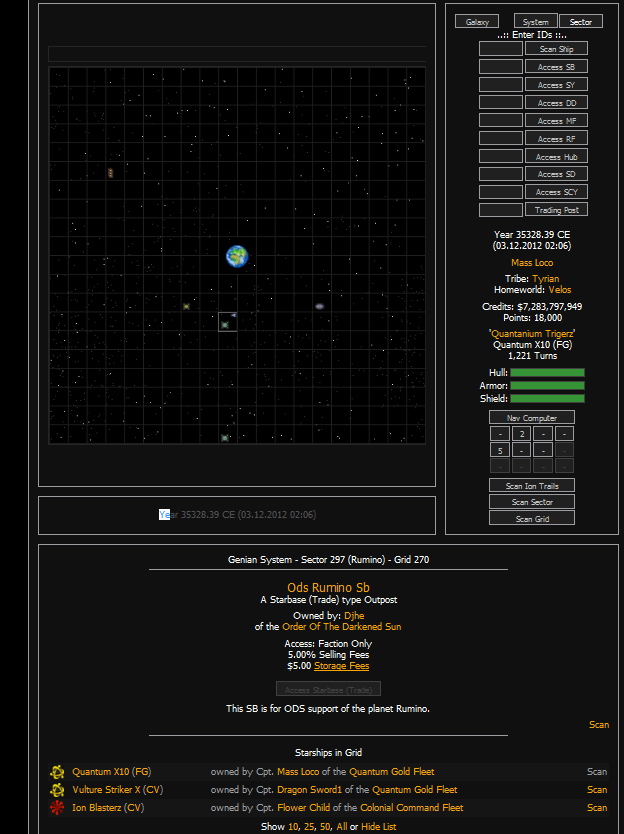The image size is (624, 834).
Task: Click the outpost icon at map bottom
Action: [x=225, y=438]
